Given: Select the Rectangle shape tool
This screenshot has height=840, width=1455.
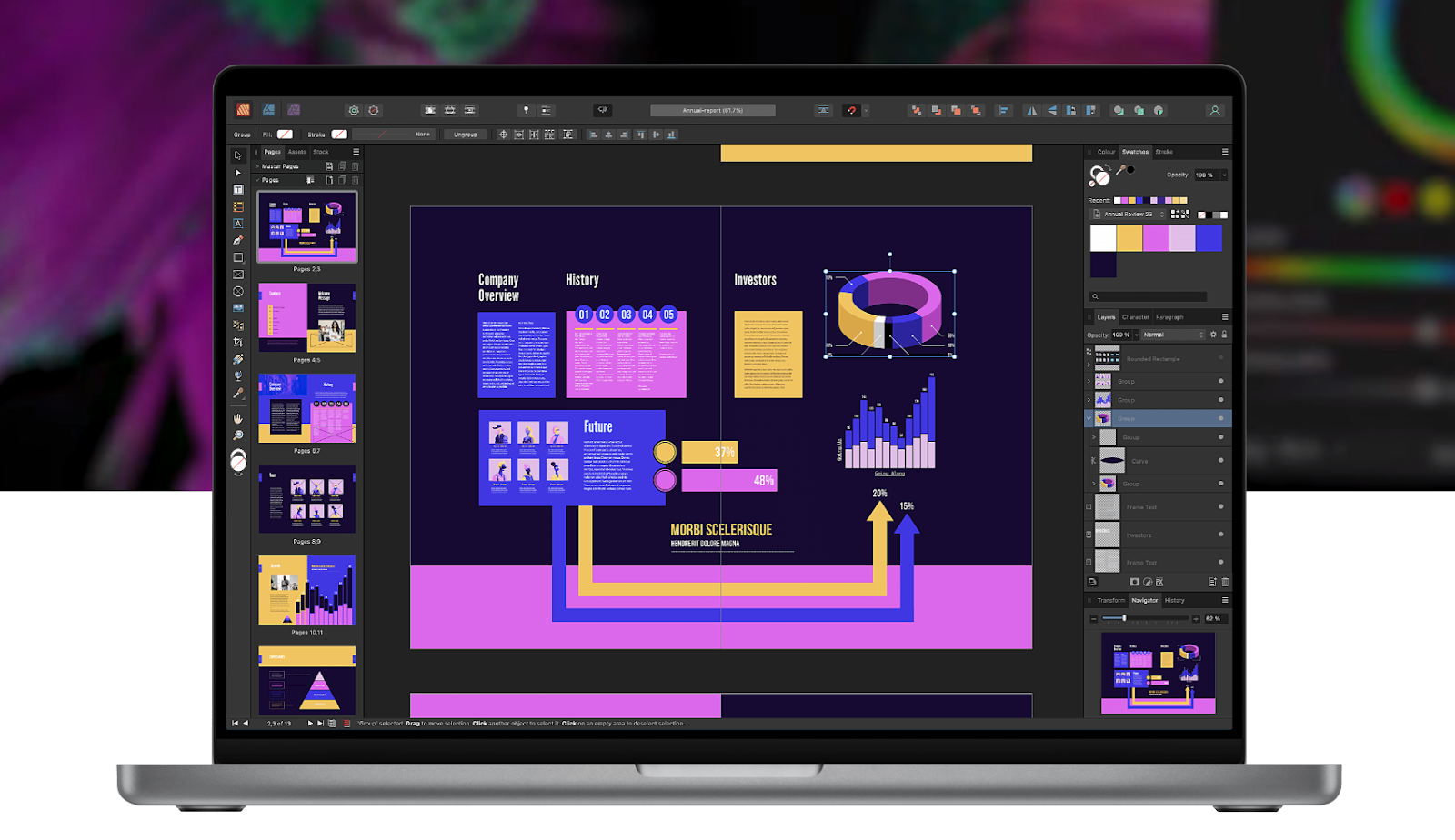Looking at the screenshot, I should click(x=238, y=258).
